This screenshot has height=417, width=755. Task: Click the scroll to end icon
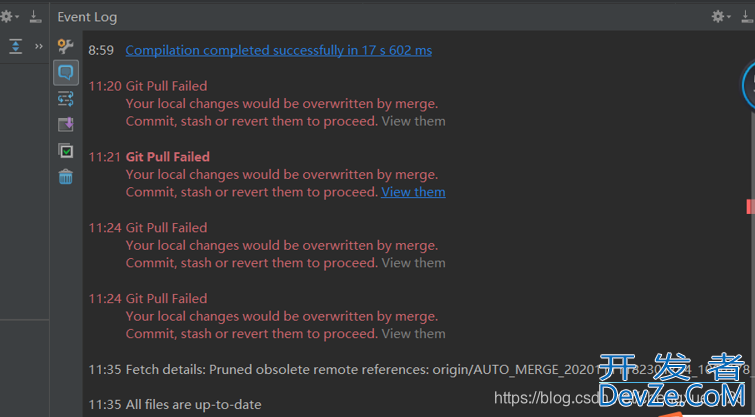tap(65, 124)
